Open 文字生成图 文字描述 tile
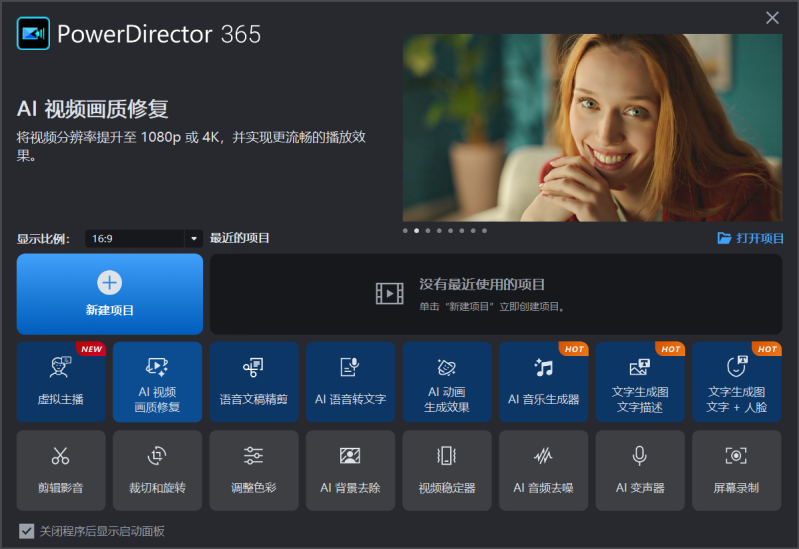799x549 pixels. 640,382
